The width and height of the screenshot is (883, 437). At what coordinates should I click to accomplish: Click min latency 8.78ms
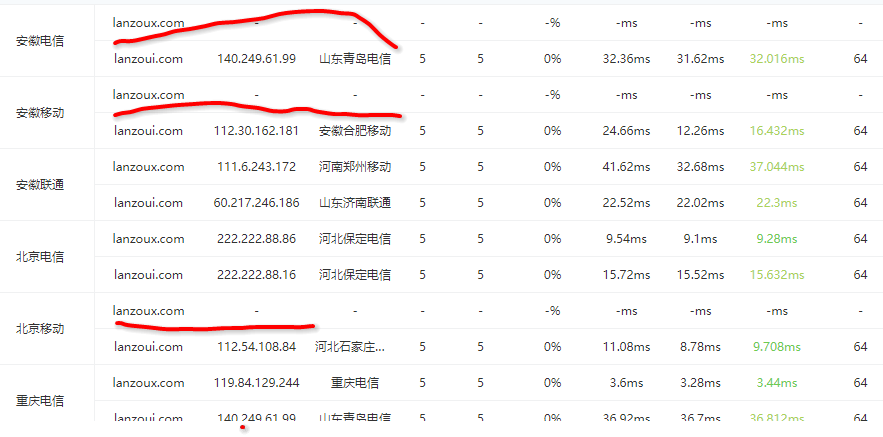click(701, 347)
